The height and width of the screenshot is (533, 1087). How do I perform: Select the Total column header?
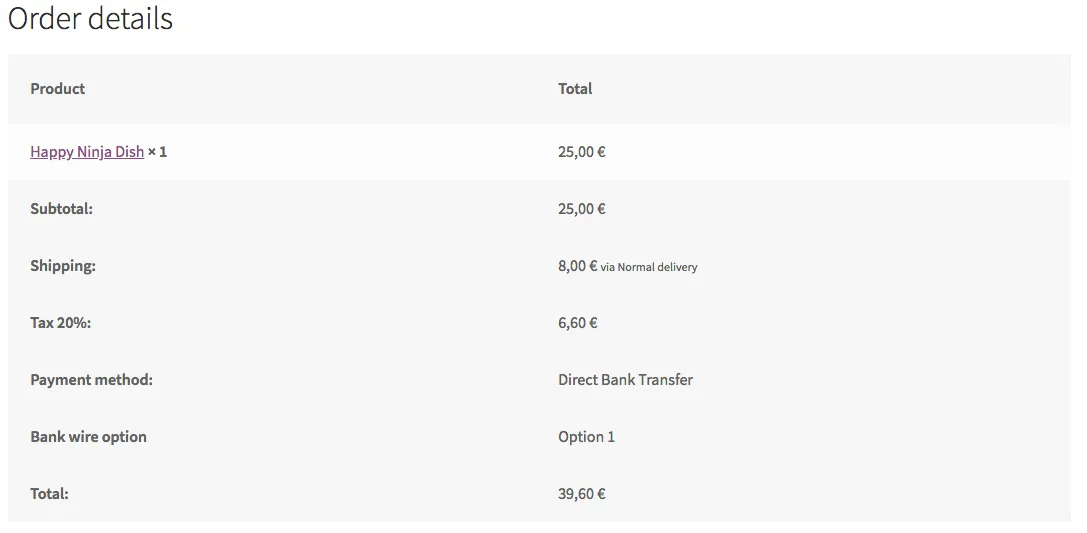pos(575,89)
